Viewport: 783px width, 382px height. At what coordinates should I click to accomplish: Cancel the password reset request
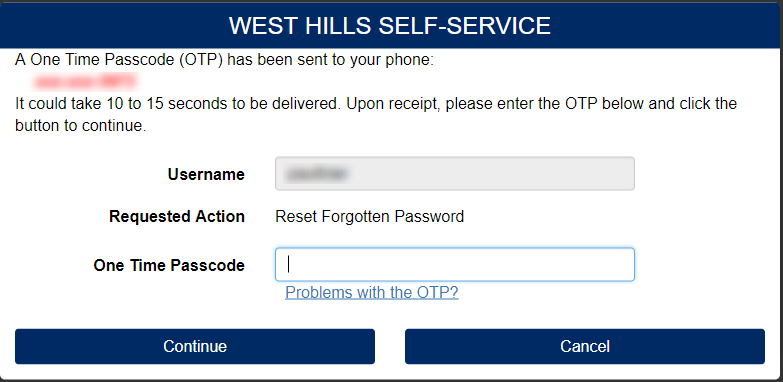coord(585,346)
